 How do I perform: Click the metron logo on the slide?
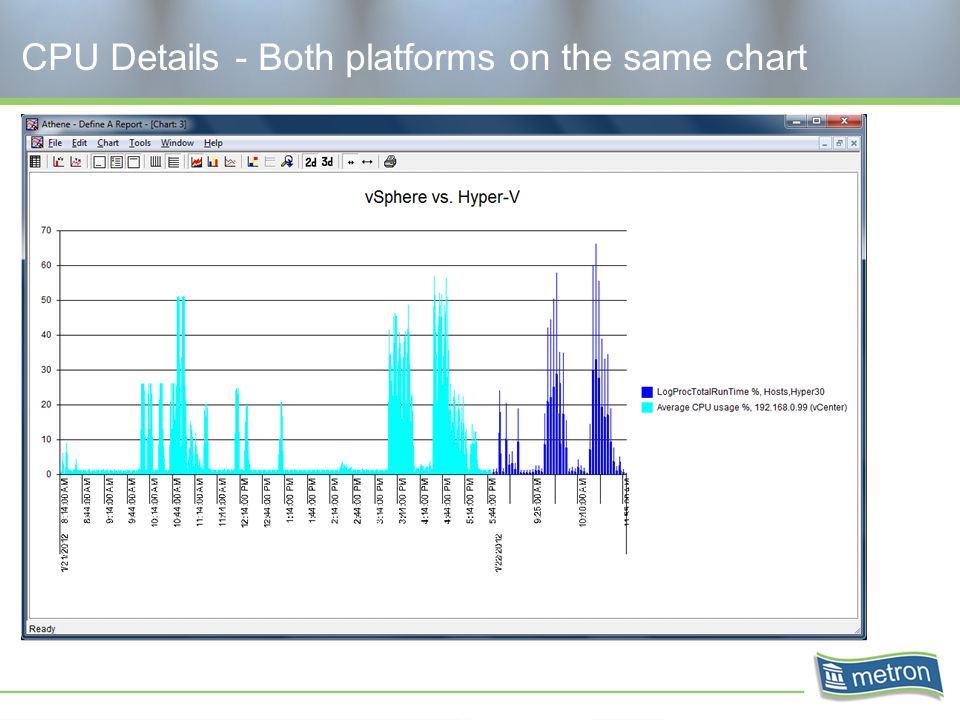[879, 677]
